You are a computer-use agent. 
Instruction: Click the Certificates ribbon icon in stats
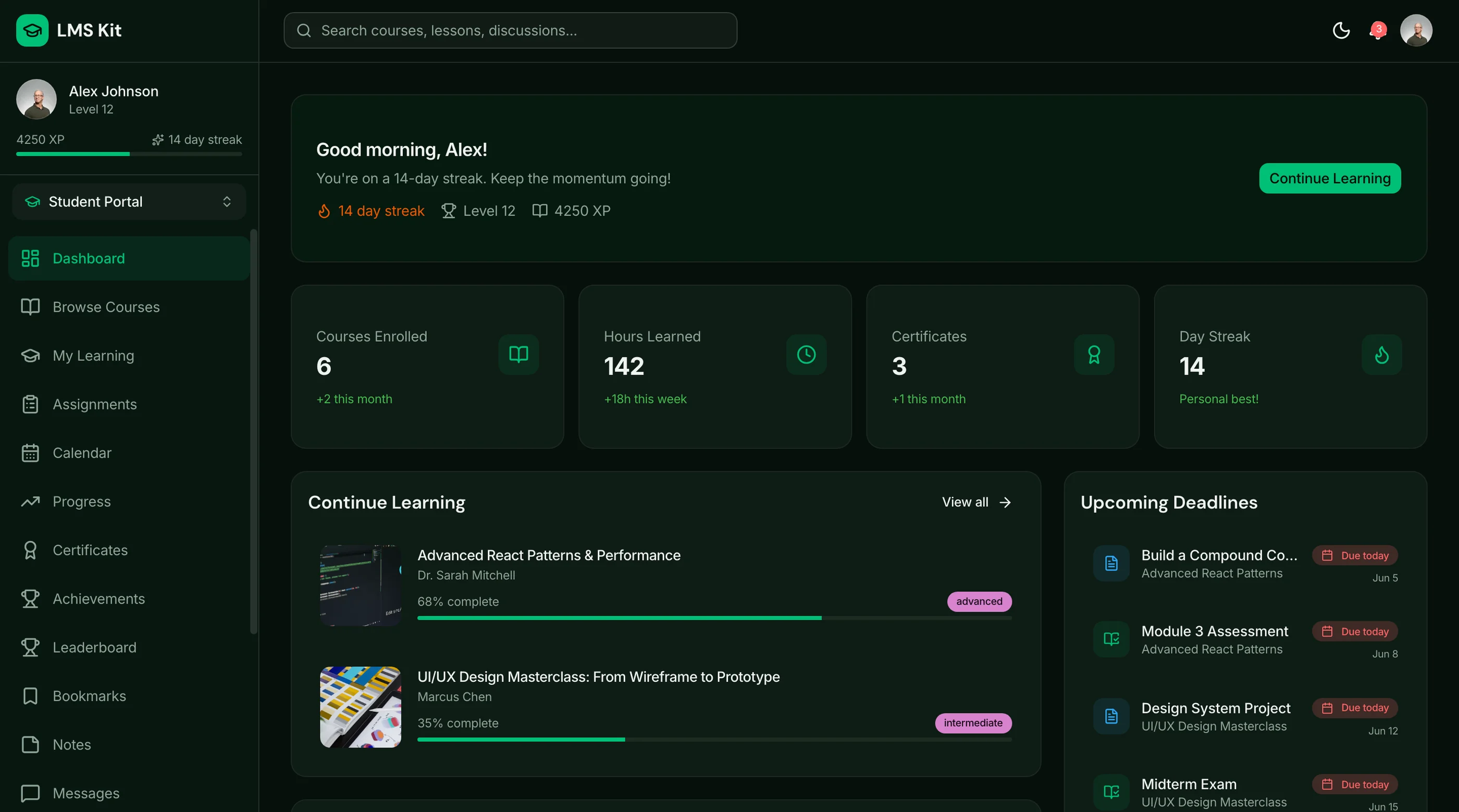(1094, 355)
